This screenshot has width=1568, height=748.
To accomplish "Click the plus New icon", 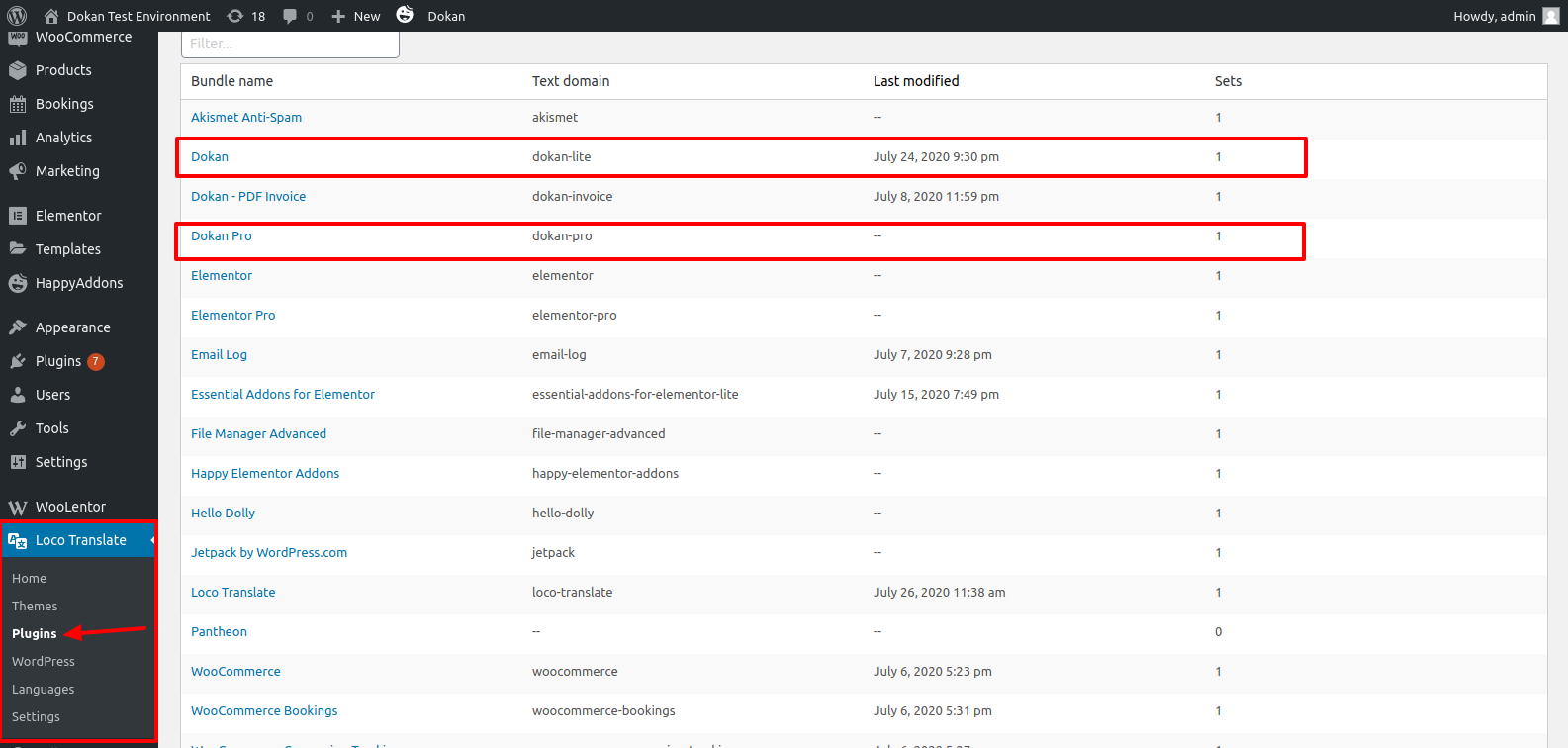I will 338,16.
